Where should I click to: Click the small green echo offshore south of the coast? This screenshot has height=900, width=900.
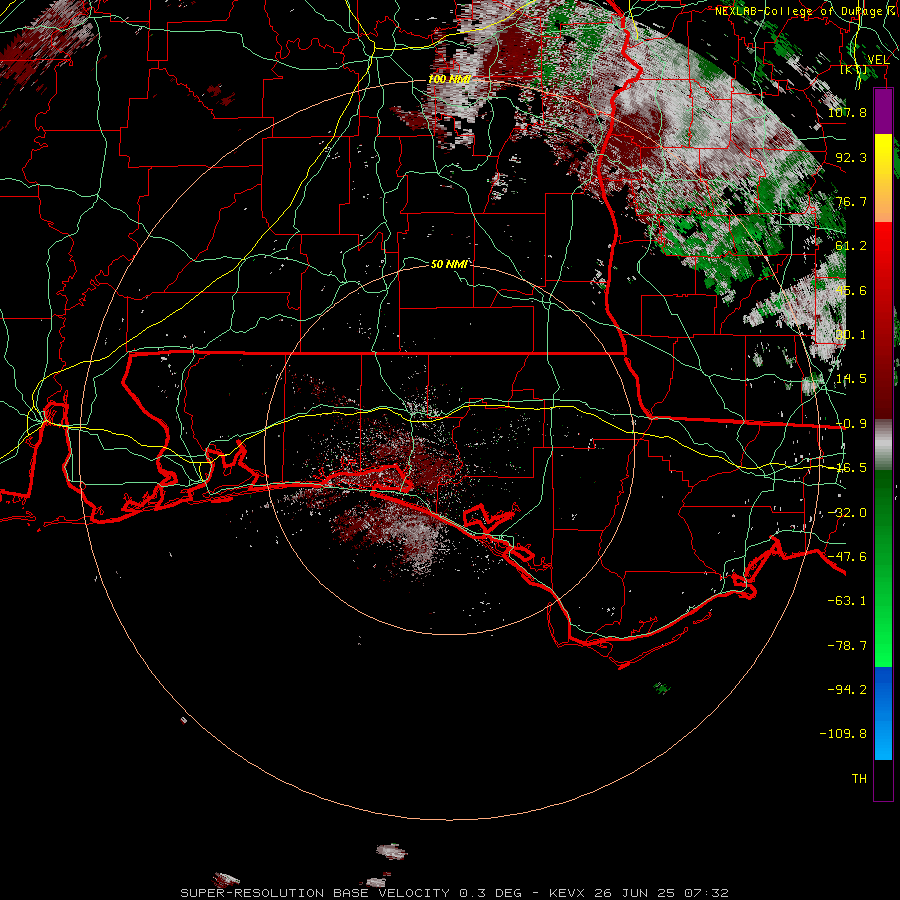(x=662, y=688)
